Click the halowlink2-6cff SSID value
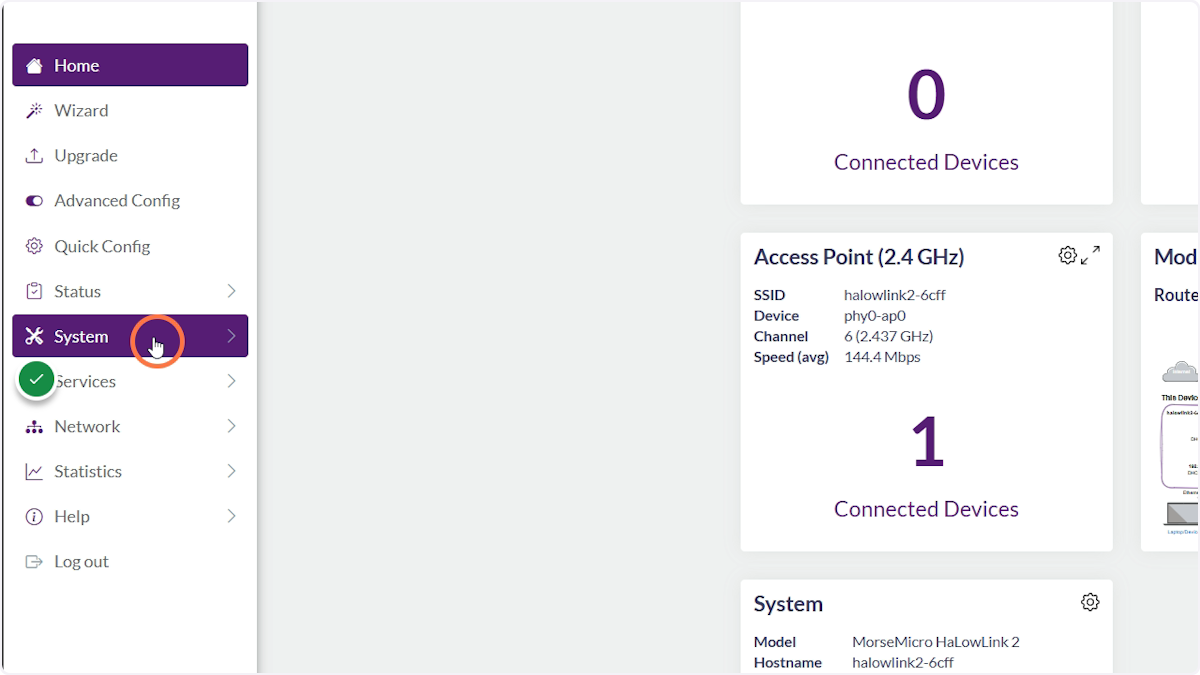 pos(894,294)
